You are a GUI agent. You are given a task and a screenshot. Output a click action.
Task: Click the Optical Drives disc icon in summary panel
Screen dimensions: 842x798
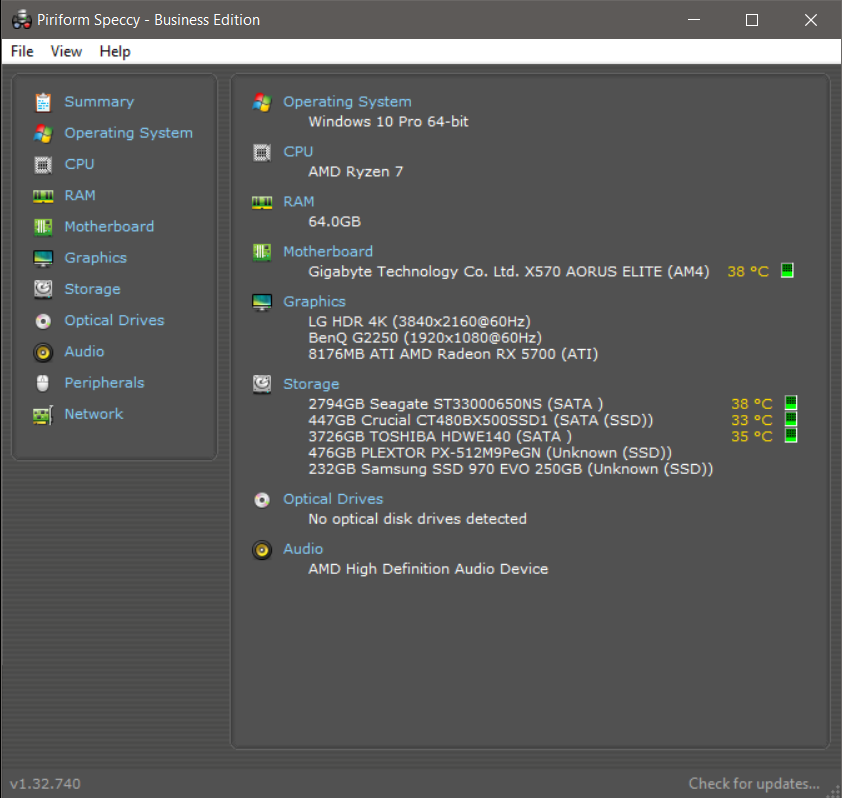point(262,500)
